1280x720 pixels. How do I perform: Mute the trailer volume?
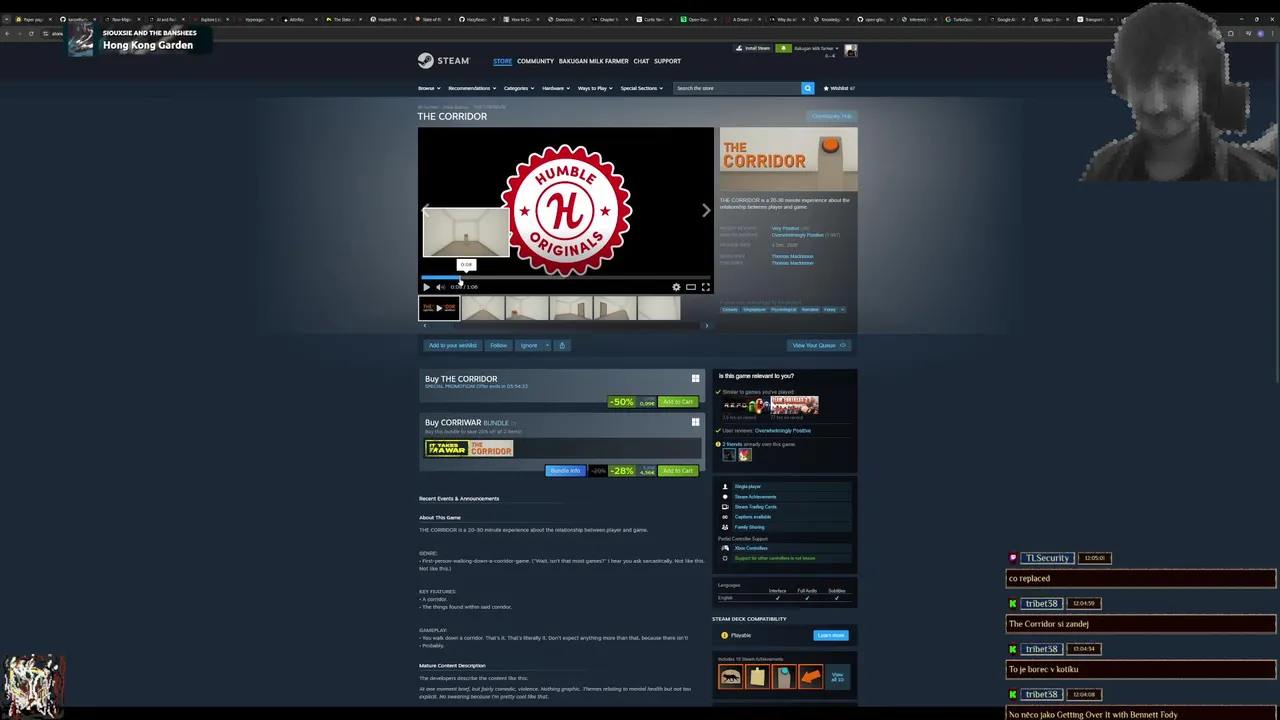tap(440, 287)
